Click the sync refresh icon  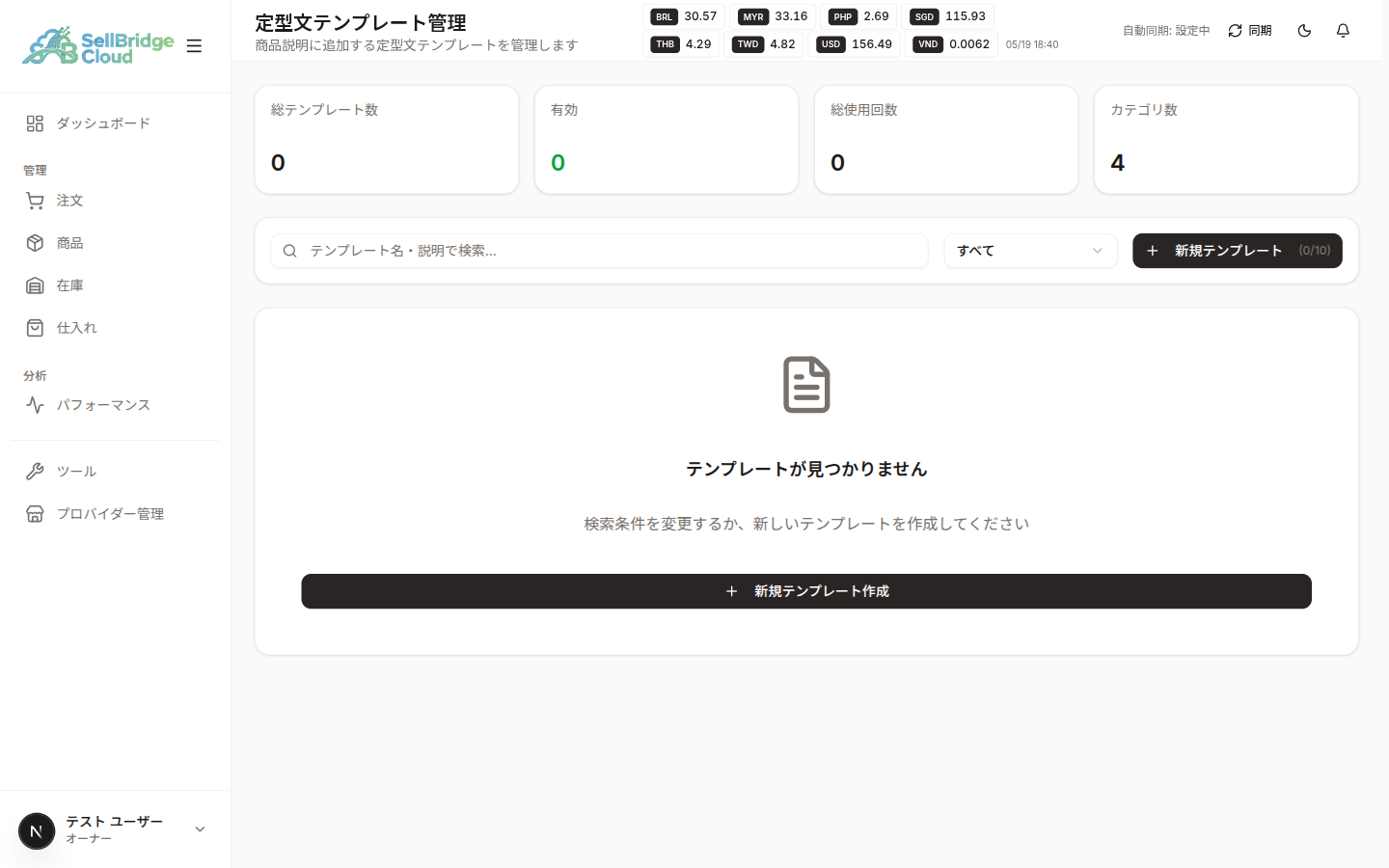pos(1235,31)
